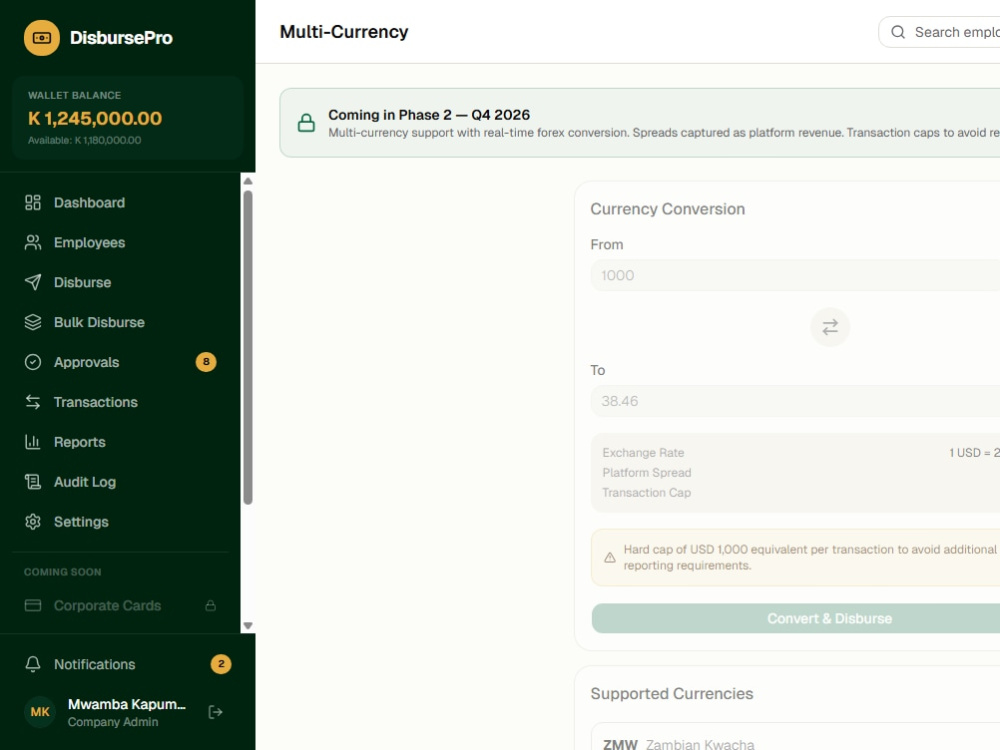Click the Search employees input
Image resolution: width=1000 pixels, height=750 pixels.
939,32
